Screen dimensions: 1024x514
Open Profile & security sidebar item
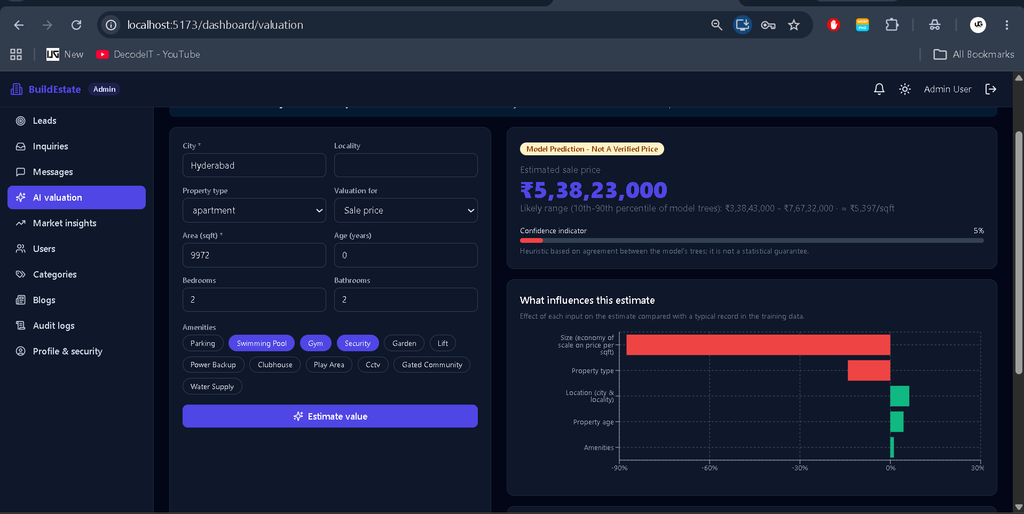(76, 351)
